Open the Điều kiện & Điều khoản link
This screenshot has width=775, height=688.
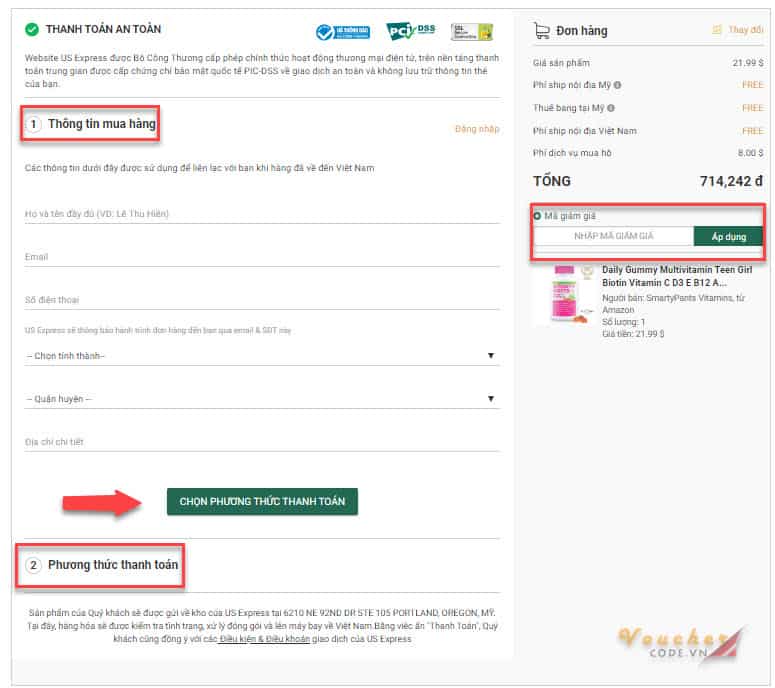(x=264, y=639)
